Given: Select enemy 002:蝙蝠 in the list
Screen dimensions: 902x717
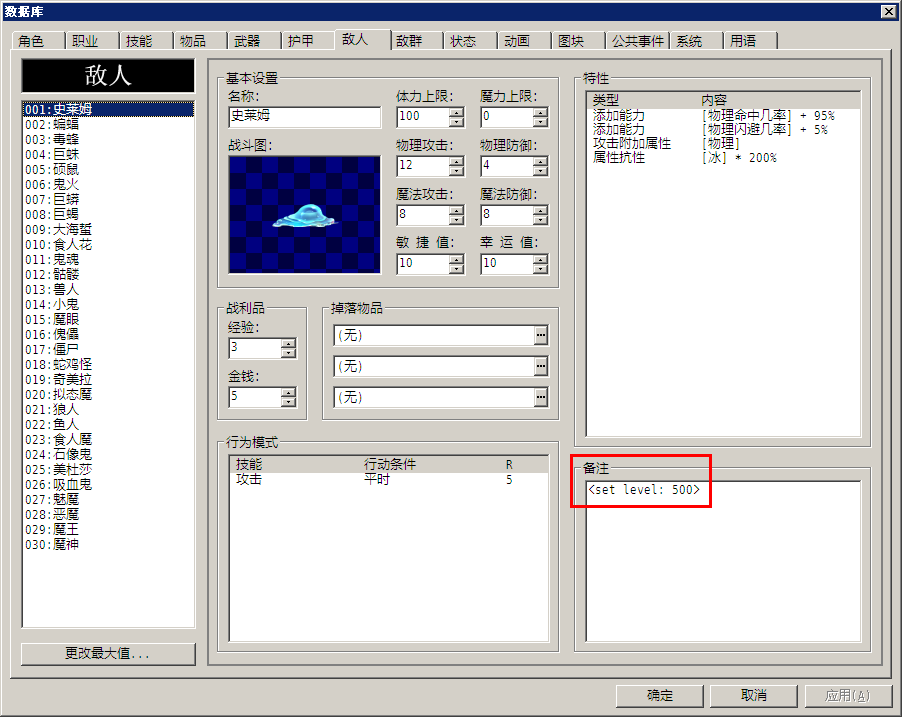Looking at the screenshot, I should pos(108,124).
